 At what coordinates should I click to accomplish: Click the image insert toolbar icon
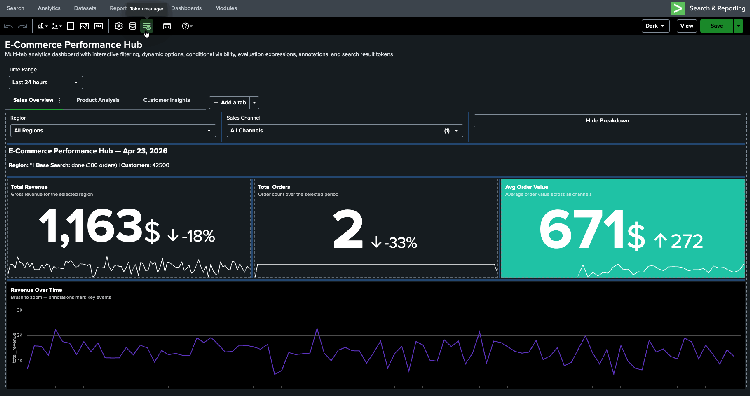84,26
